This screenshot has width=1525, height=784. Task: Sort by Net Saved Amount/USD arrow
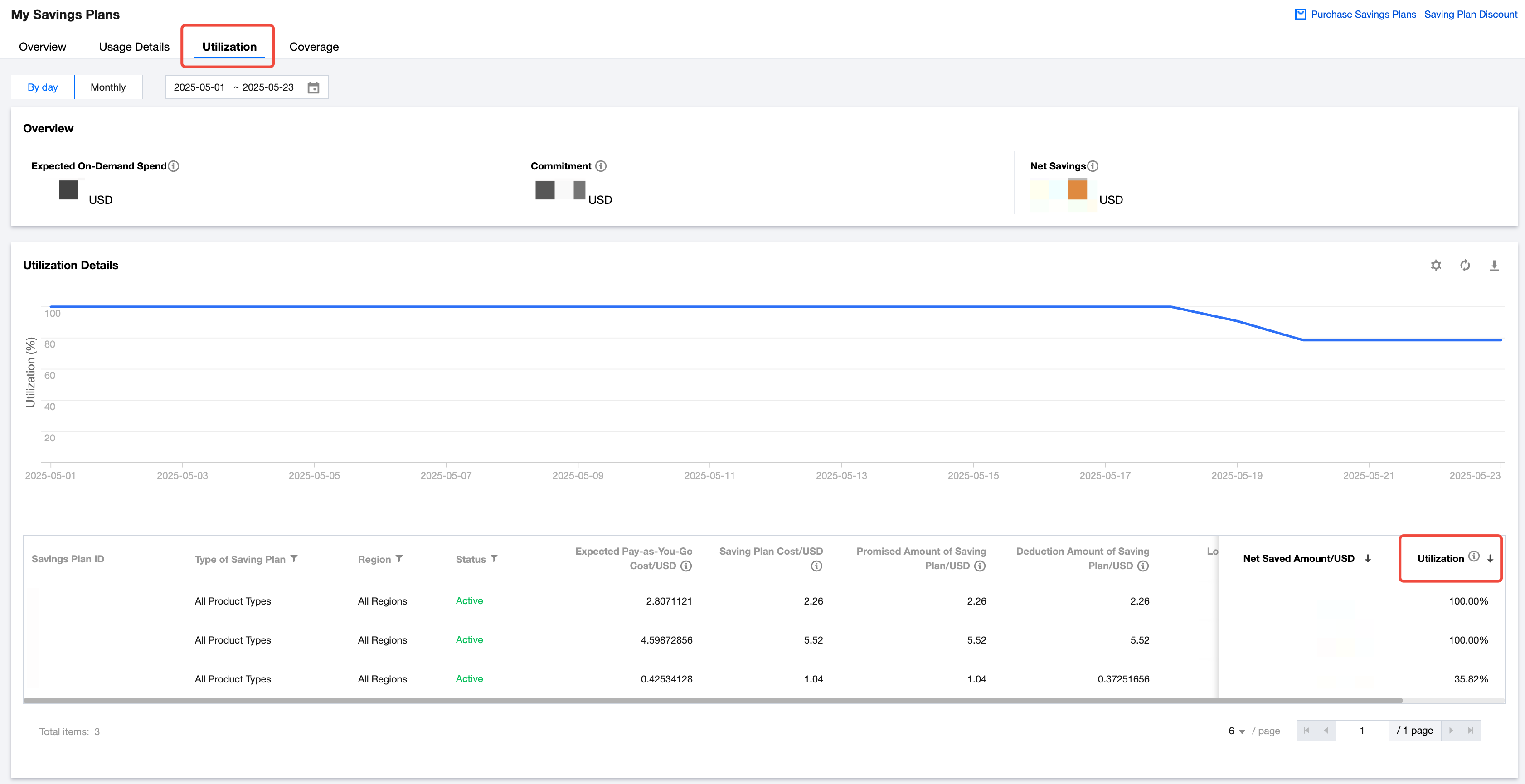(1368, 559)
